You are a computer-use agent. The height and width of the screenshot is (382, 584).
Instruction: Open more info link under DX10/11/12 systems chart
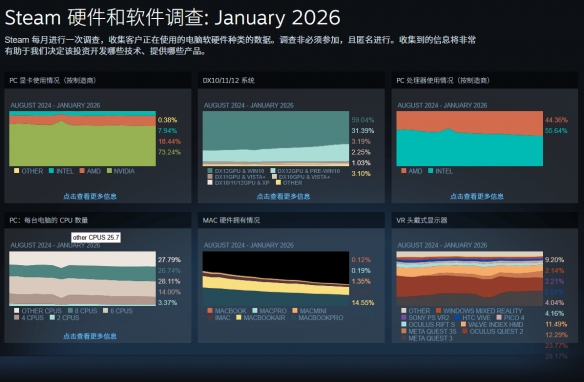[283, 196]
